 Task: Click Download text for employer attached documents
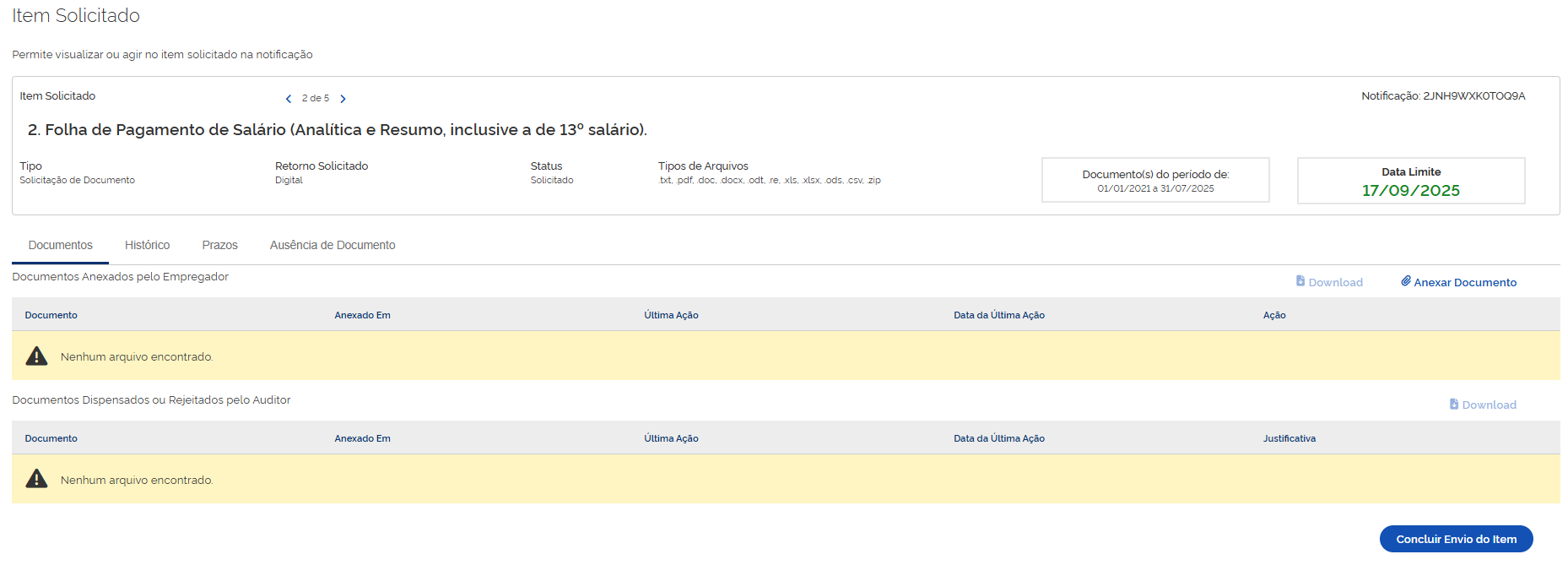1336,283
